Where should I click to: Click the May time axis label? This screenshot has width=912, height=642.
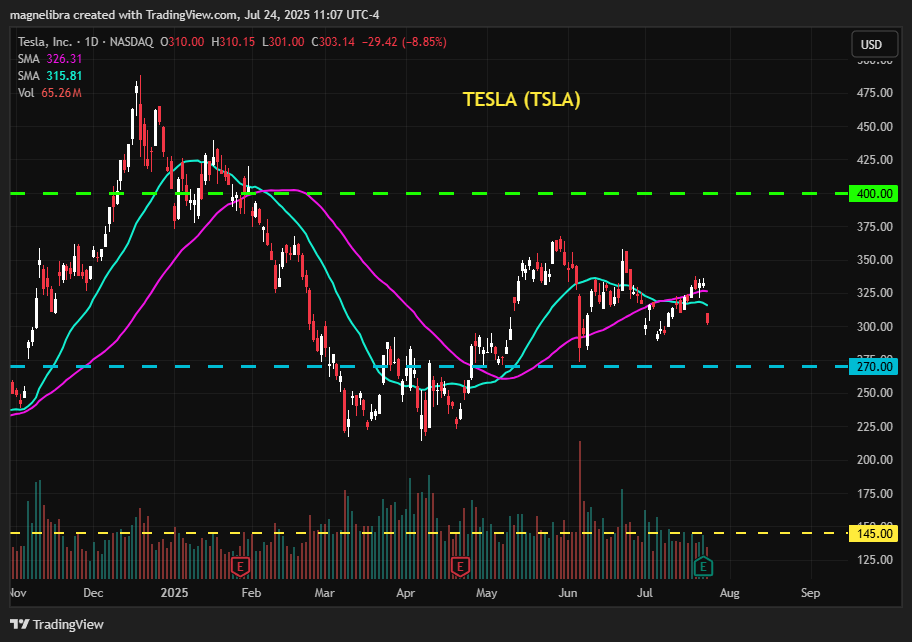coord(486,593)
